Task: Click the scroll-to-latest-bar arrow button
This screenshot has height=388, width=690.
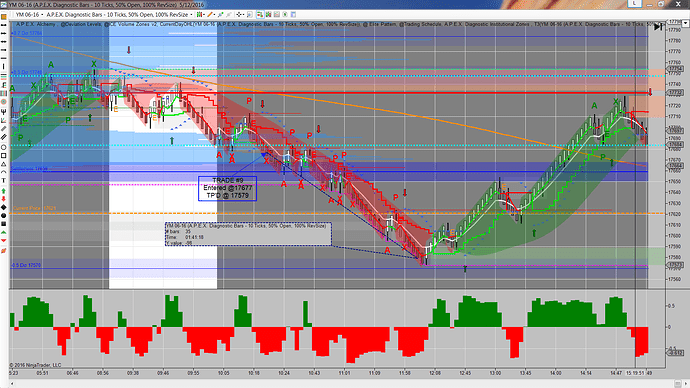Action: 657,27
